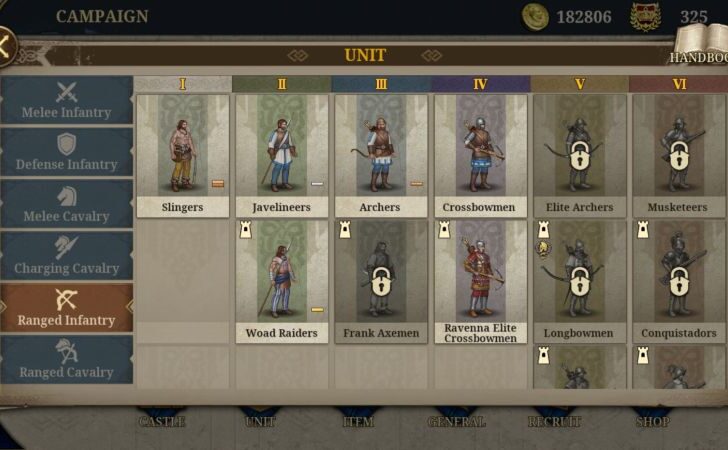728x450 pixels.
Task: Click the tier IV column header
Action: [481, 84]
